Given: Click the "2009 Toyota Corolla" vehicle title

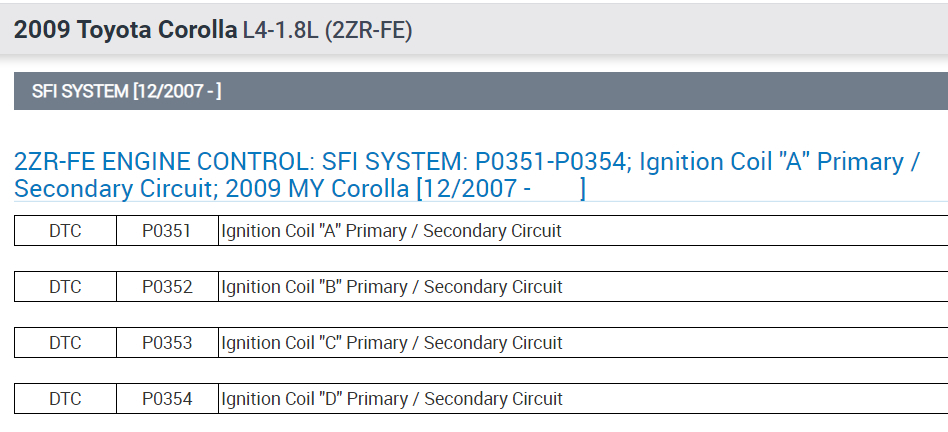Looking at the screenshot, I should coord(125,30).
